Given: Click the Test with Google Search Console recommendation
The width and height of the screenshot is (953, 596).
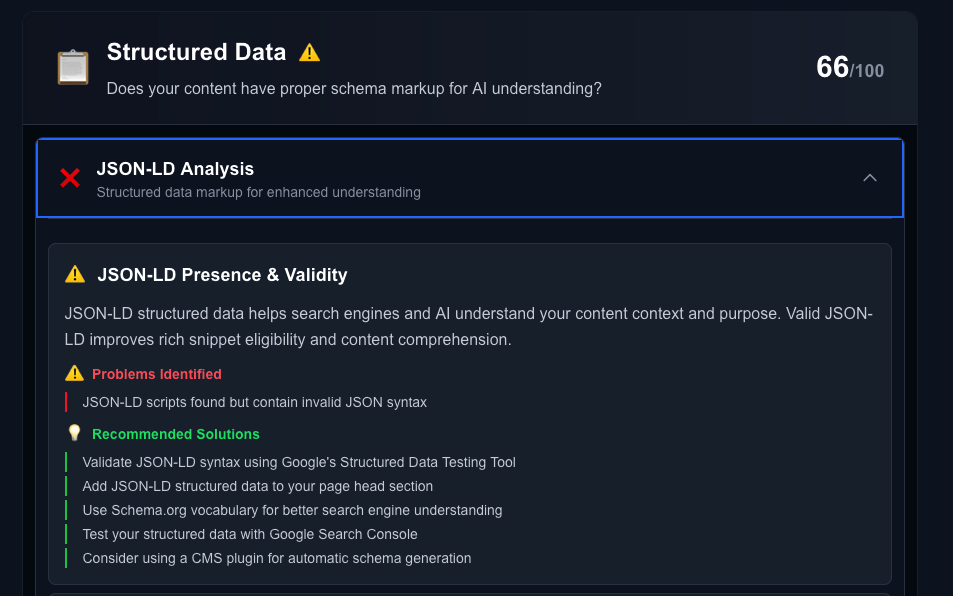Looking at the screenshot, I should 250,535.
